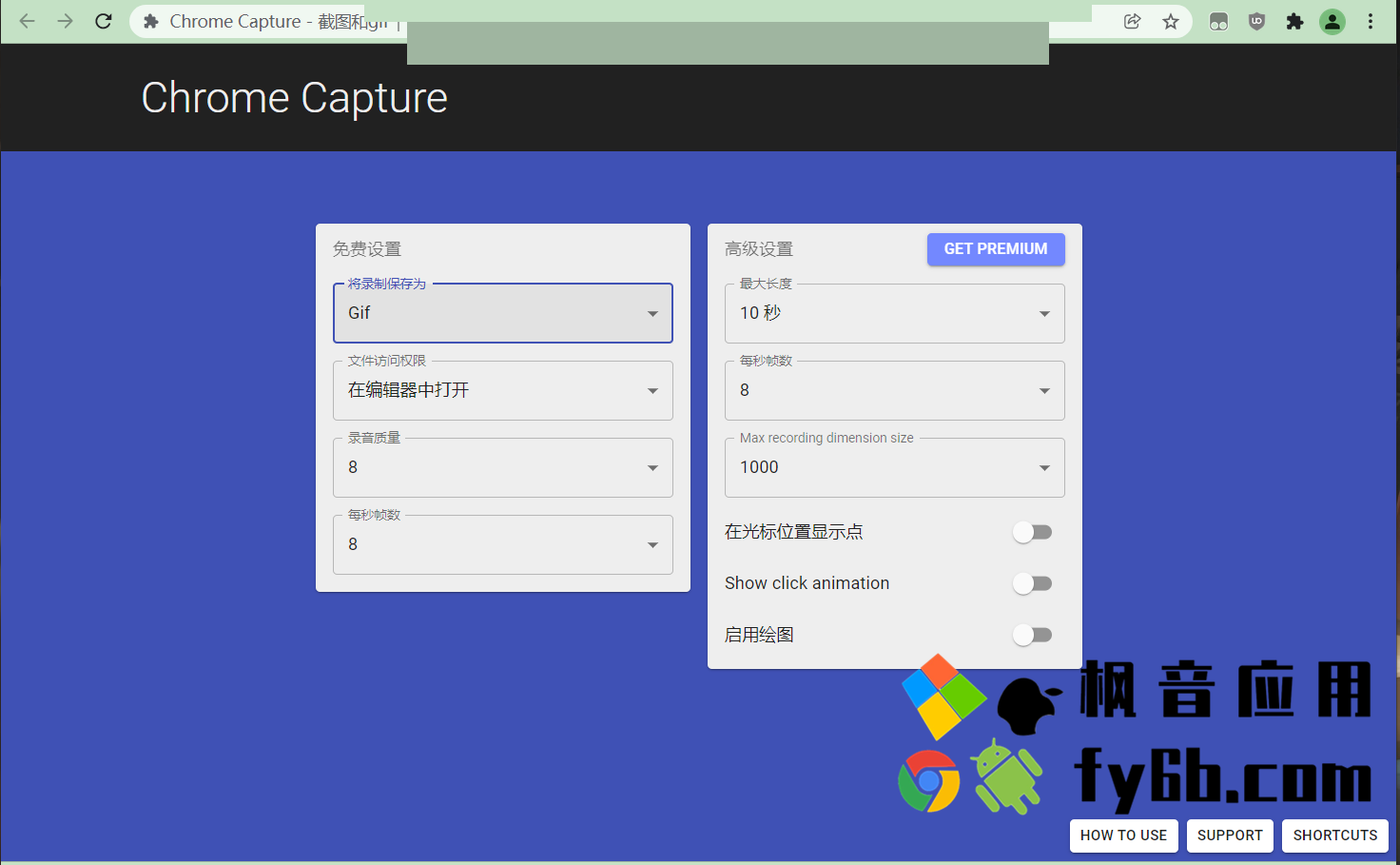This screenshot has width=1400, height=865.
Task: Click the uBlock shield extension icon
Action: (1256, 21)
